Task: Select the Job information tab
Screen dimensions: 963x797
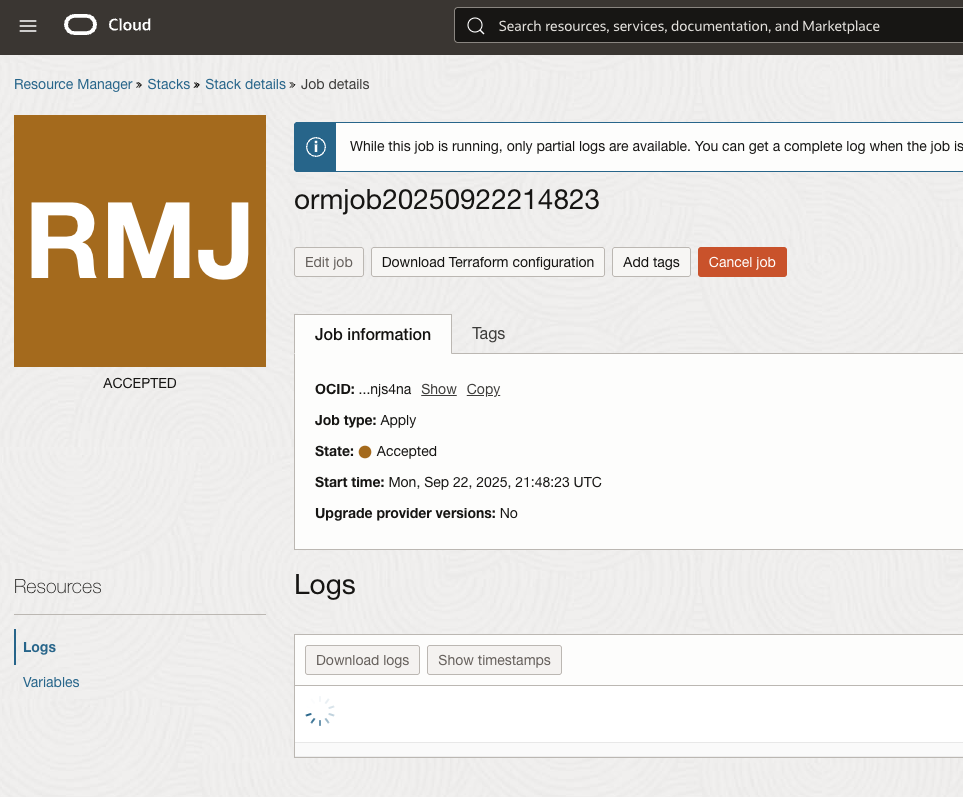Action: pos(373,334)
